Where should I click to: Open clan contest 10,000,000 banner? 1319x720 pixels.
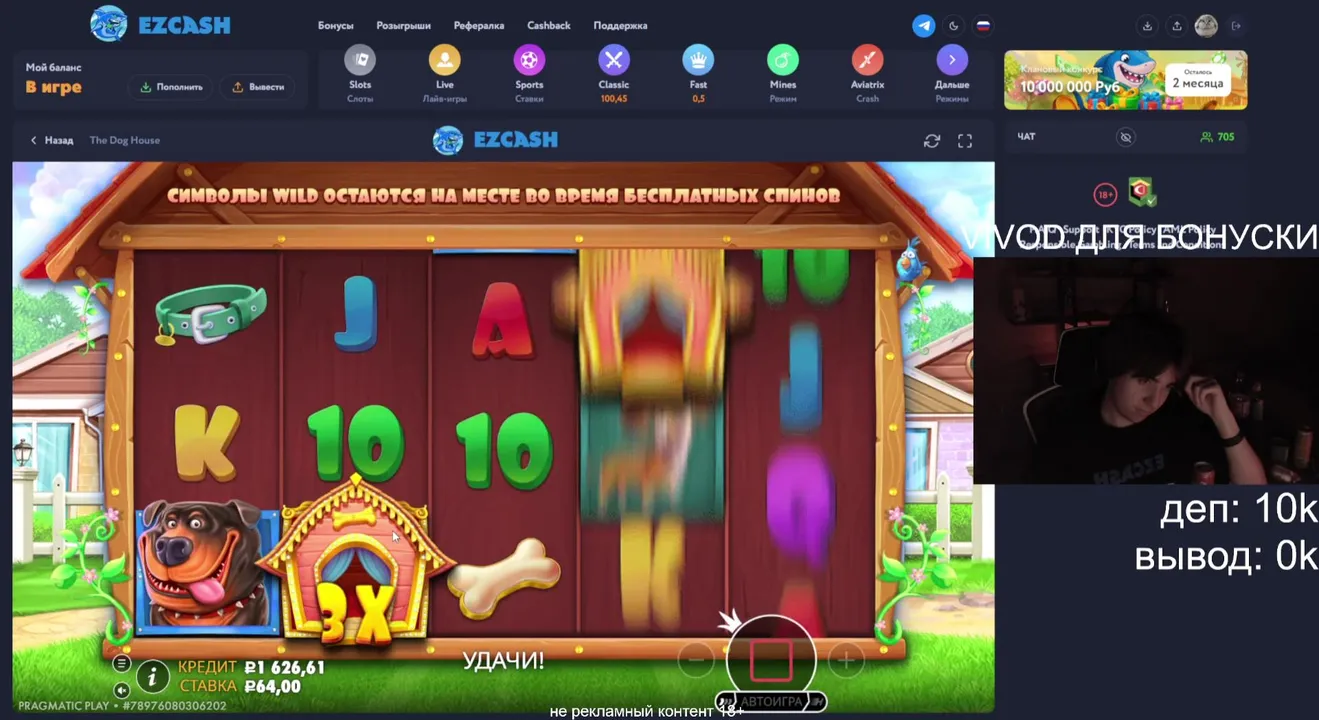[1126, 80]
